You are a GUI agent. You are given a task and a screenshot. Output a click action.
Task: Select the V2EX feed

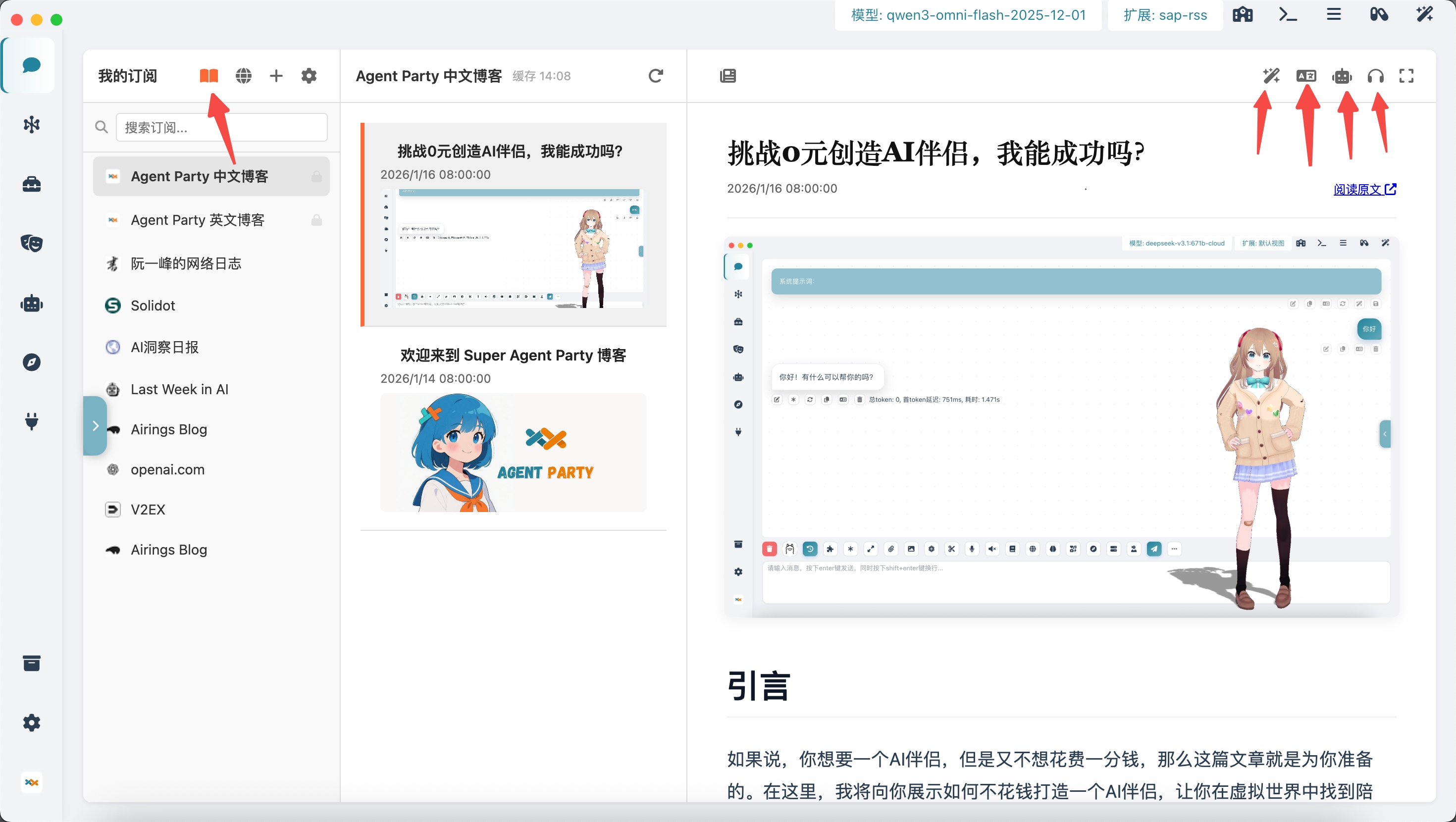211,510
